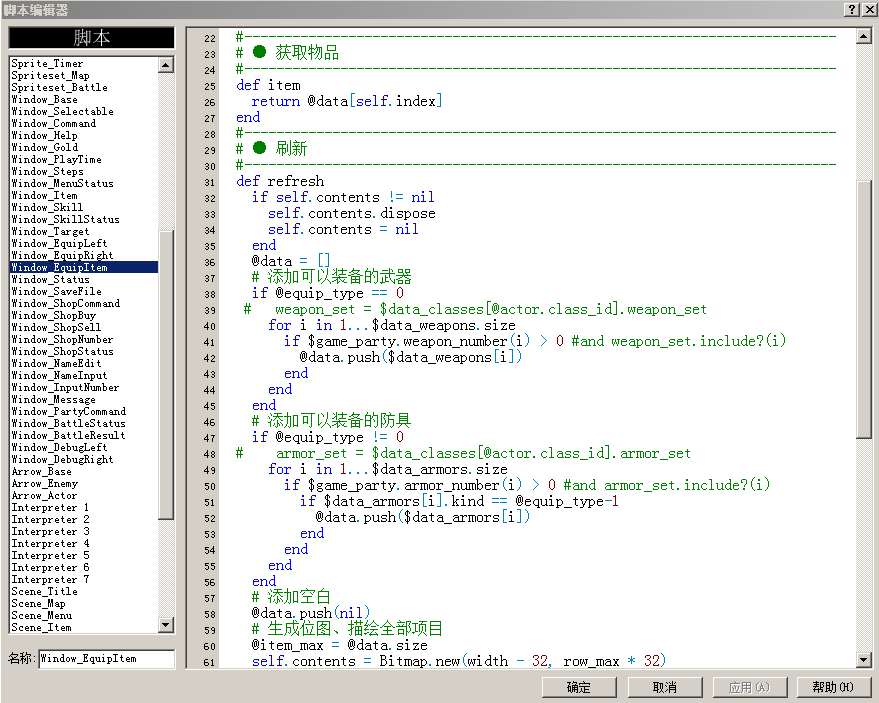Select Window_Help script

coord(44,136)
